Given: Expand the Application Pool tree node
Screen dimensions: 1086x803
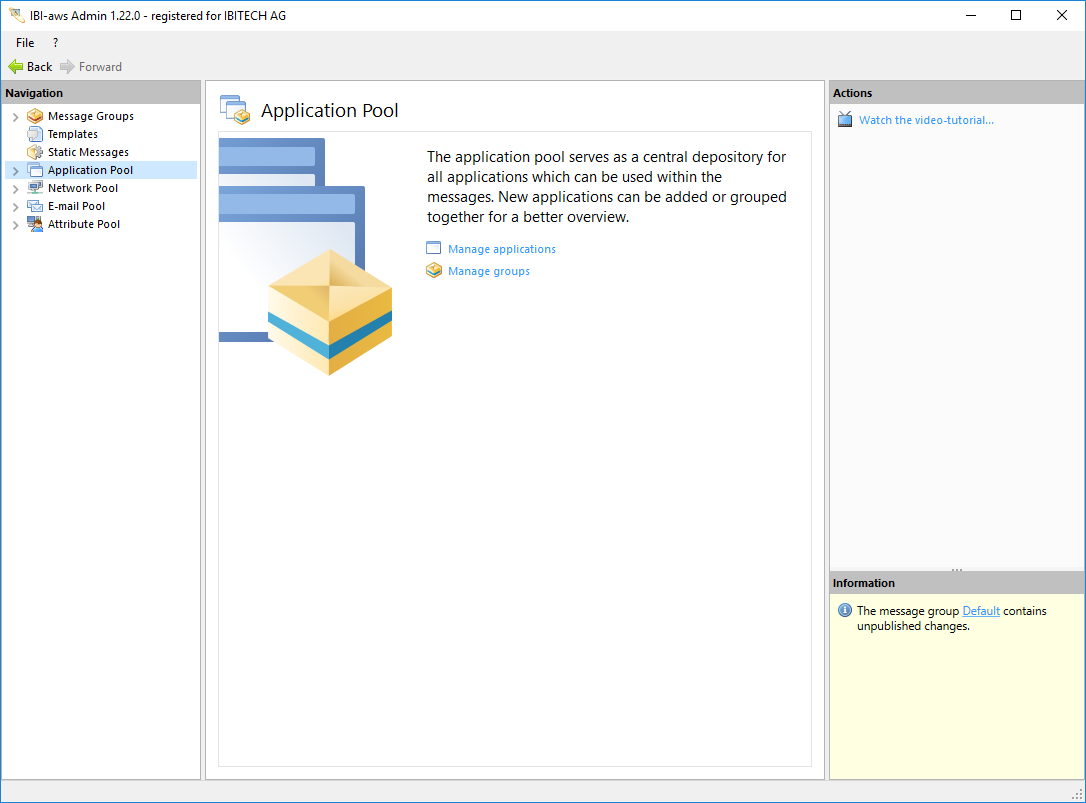Looking at the screenshot, I should [15, 171].
